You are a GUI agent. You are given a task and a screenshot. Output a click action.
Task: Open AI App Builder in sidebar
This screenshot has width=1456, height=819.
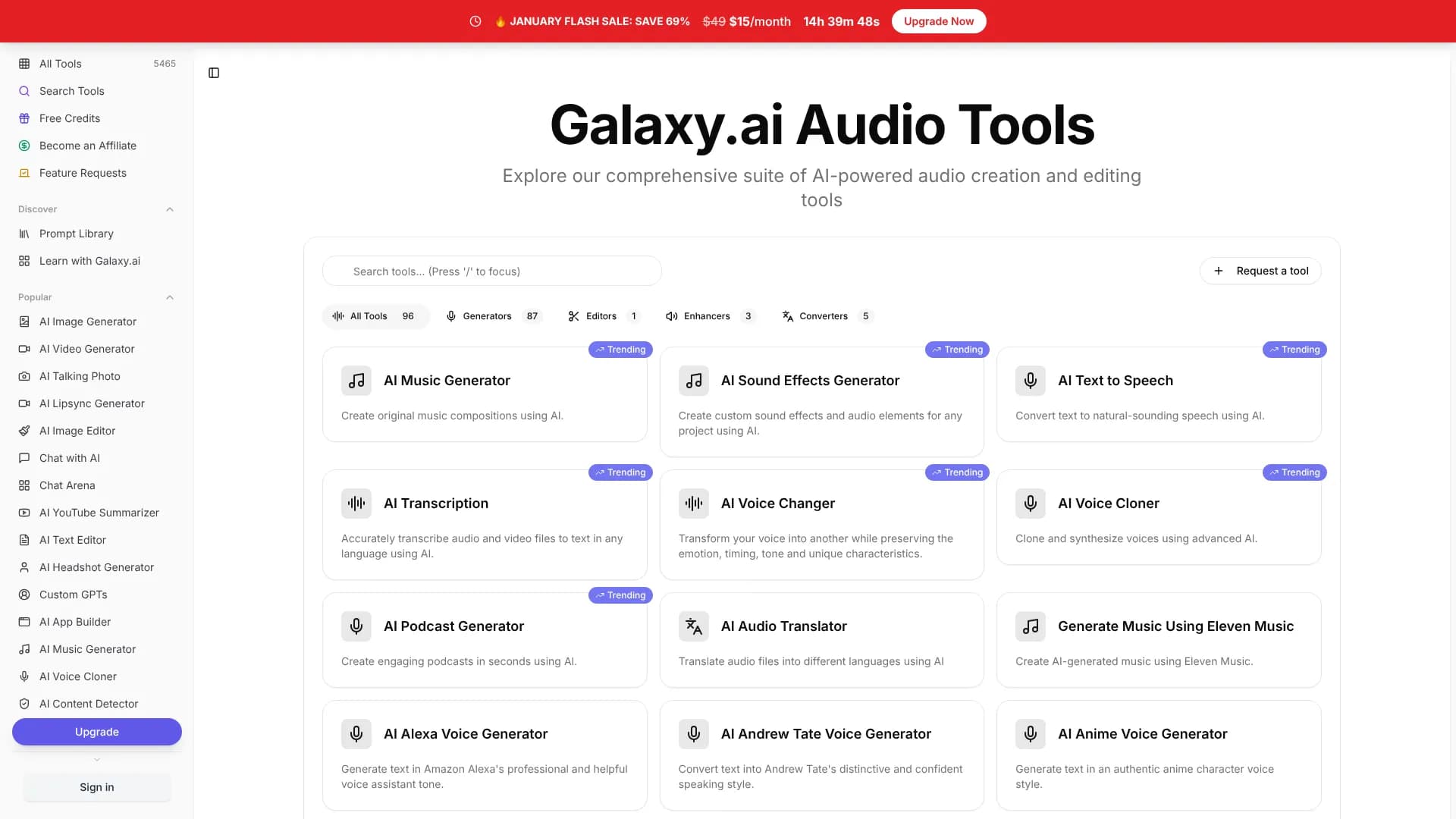click(x=97, y=622)
